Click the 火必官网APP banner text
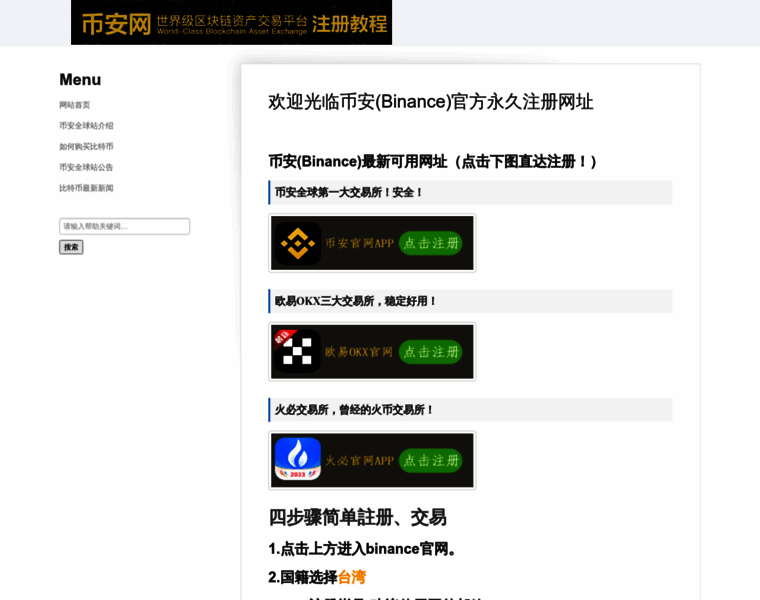 point(360,460)
